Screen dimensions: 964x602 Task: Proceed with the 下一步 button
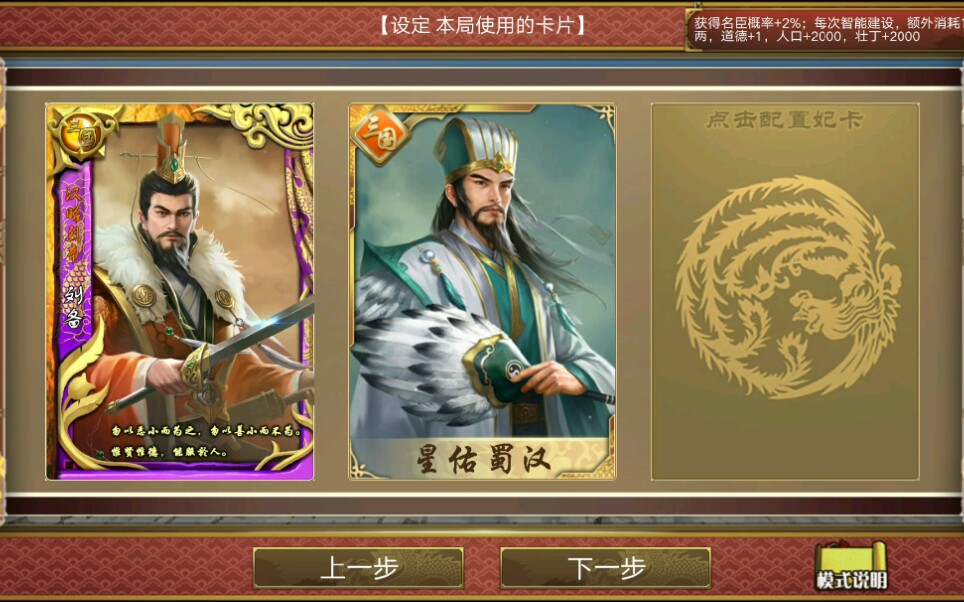coord(606,568)
